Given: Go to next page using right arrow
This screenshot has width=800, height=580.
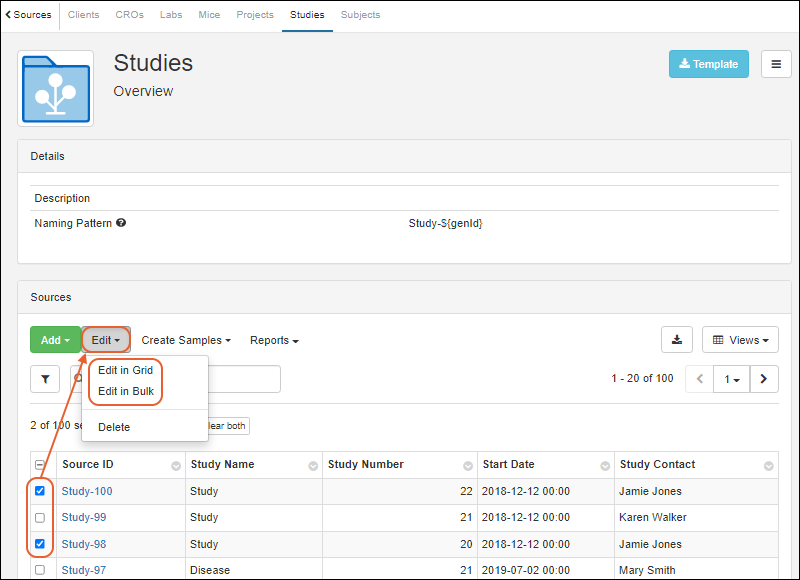Looking at the screenshot, I should click(x=764, y=379).
